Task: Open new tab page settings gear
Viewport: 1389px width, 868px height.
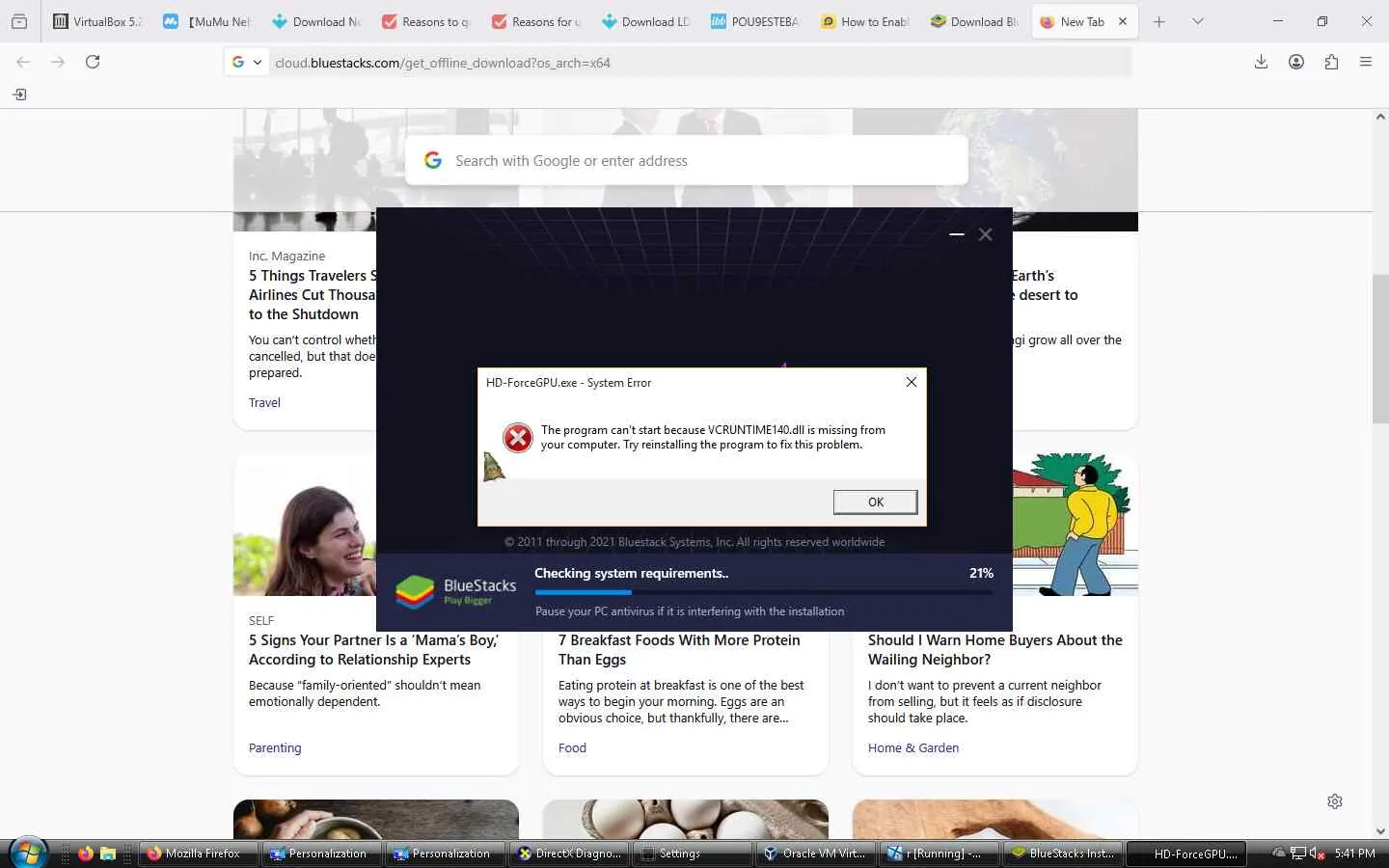Action: click(1335, 801)
